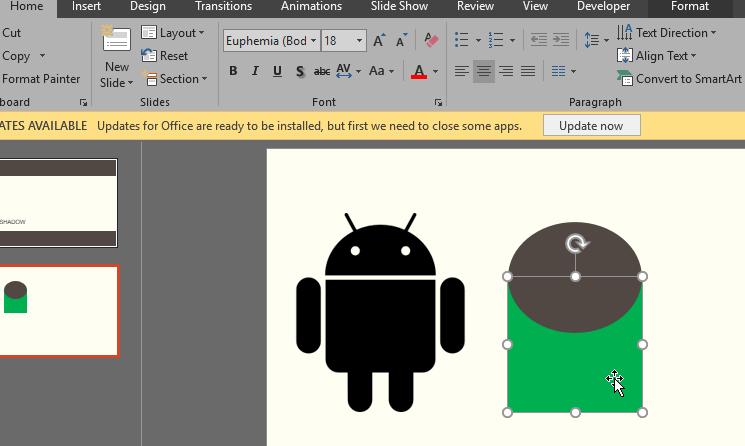Click the rotate handle on selected shape

click(x=576, y=244)
